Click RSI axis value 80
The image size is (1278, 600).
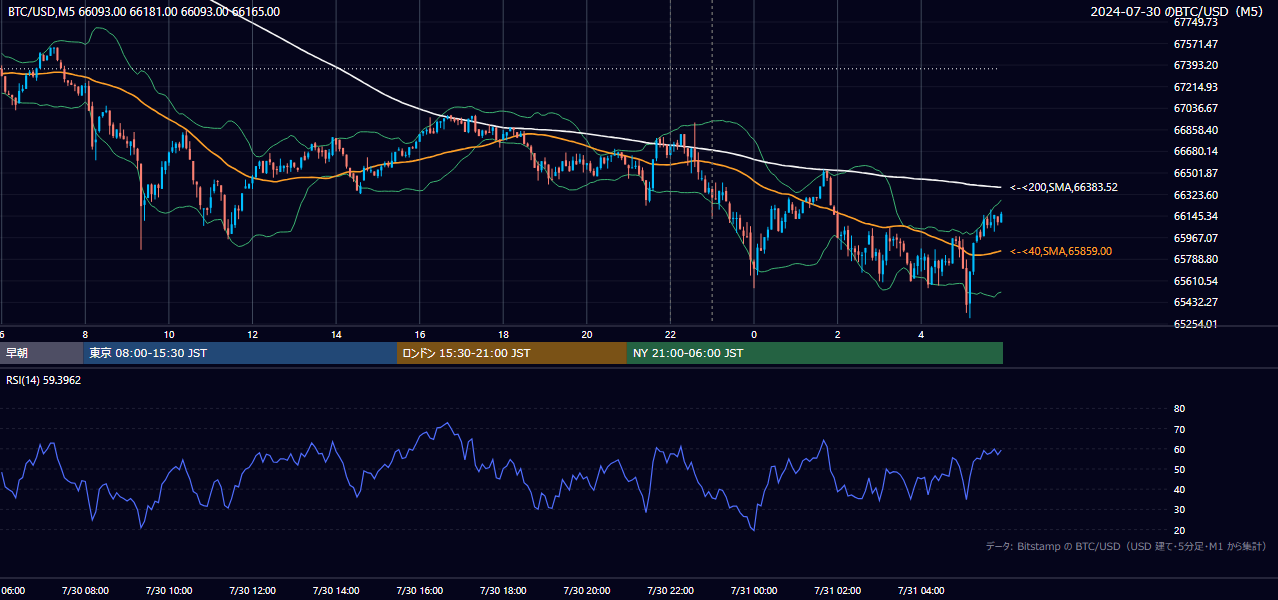[x=1180, y=409]
